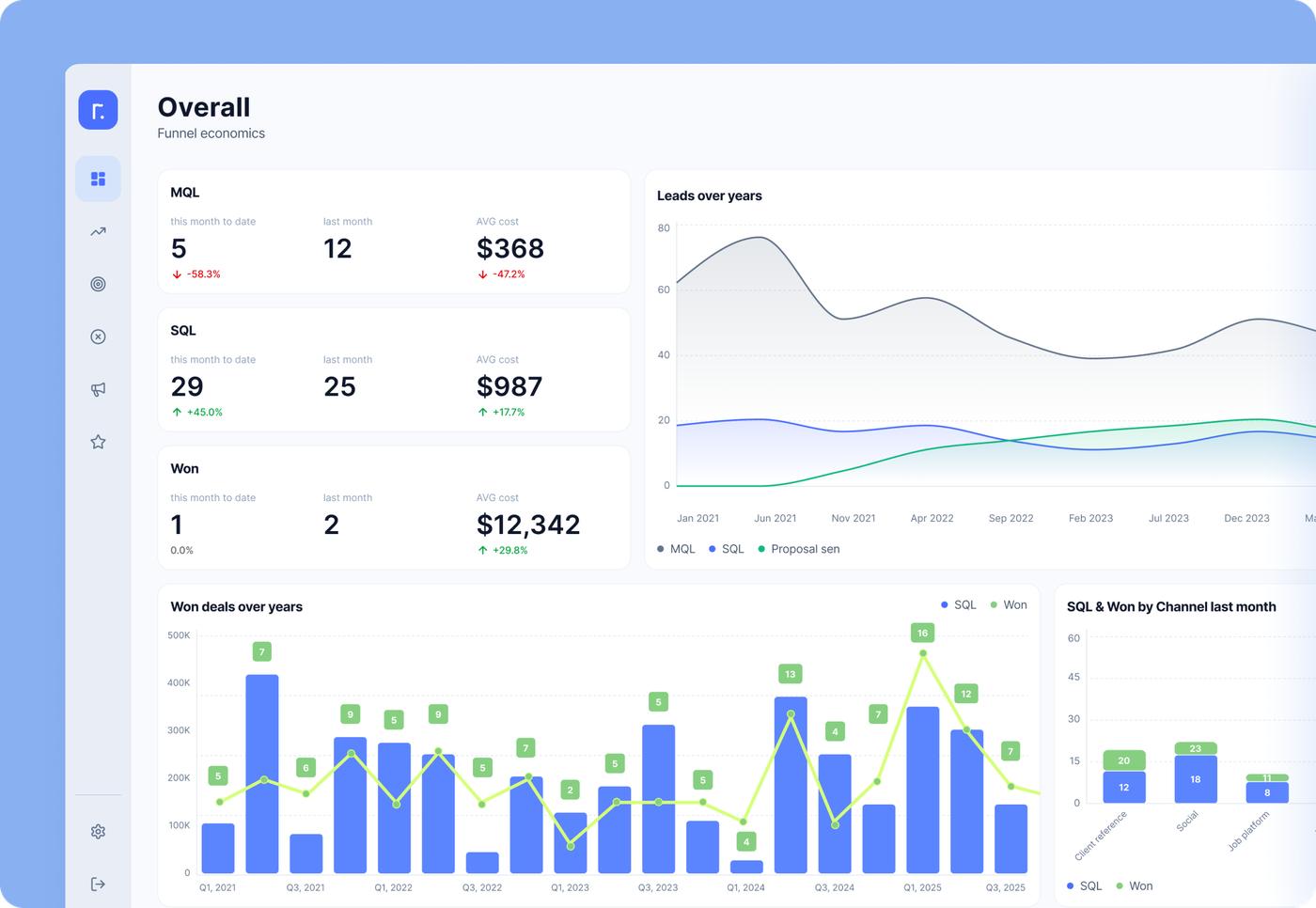Viewport: 1316px width, 908px height.
Task: Select the Won card title
Action: [184, 469]
